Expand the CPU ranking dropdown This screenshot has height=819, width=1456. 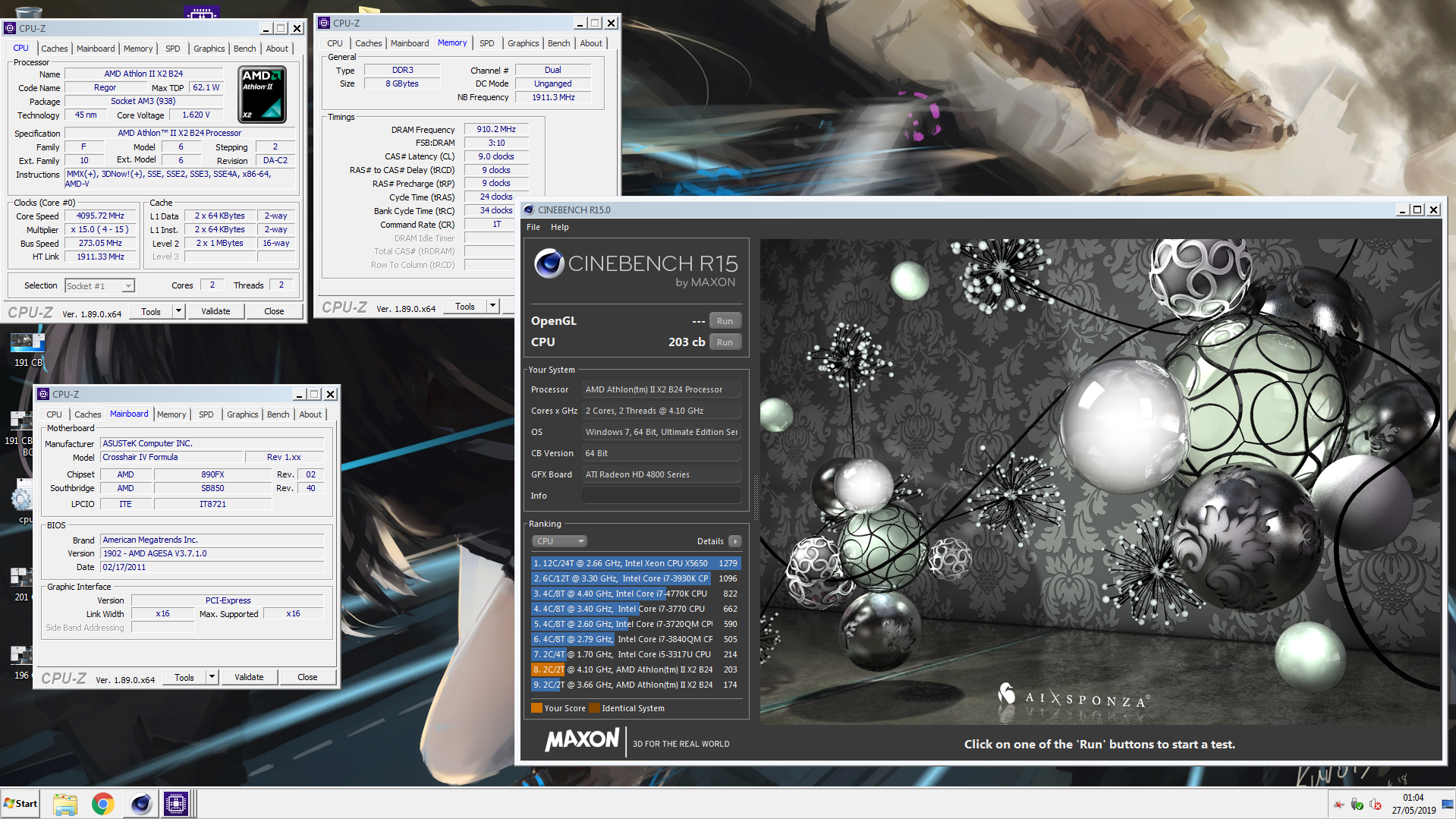point(560,541)
